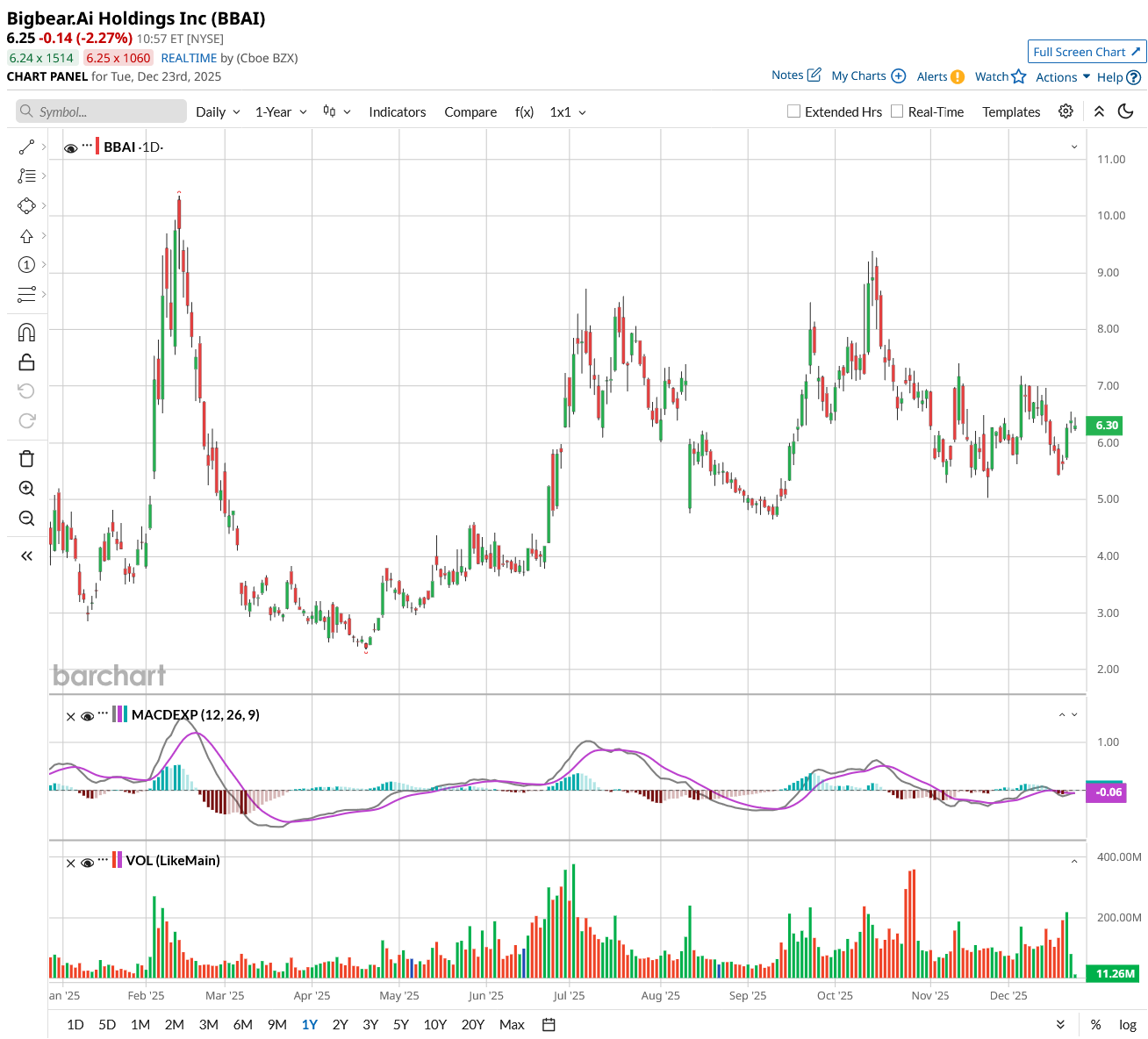Undo the last drawing action
1148x1039 pixels.
click(x=26, y=391)
